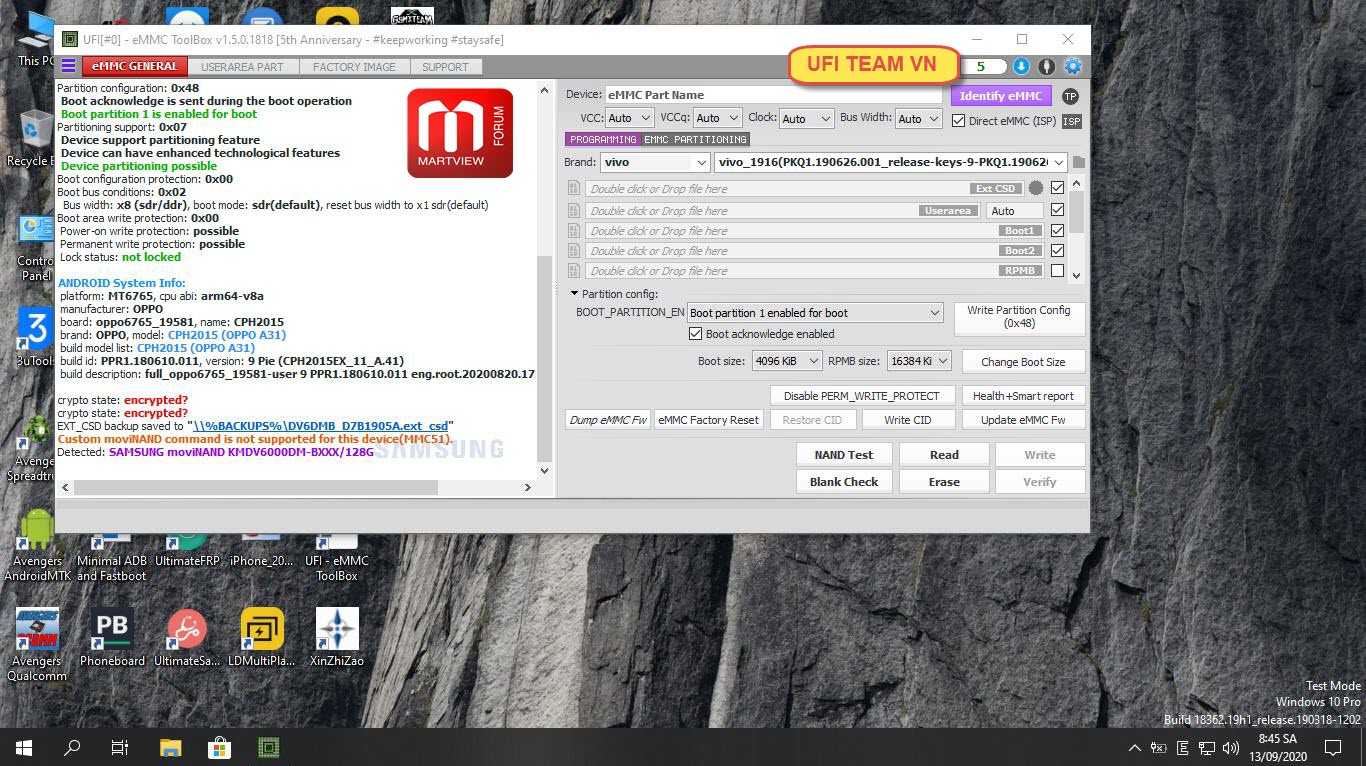
Task: Open the BOOT_PARTITION_EN dropdown
Action: click(x=815, y=313)
